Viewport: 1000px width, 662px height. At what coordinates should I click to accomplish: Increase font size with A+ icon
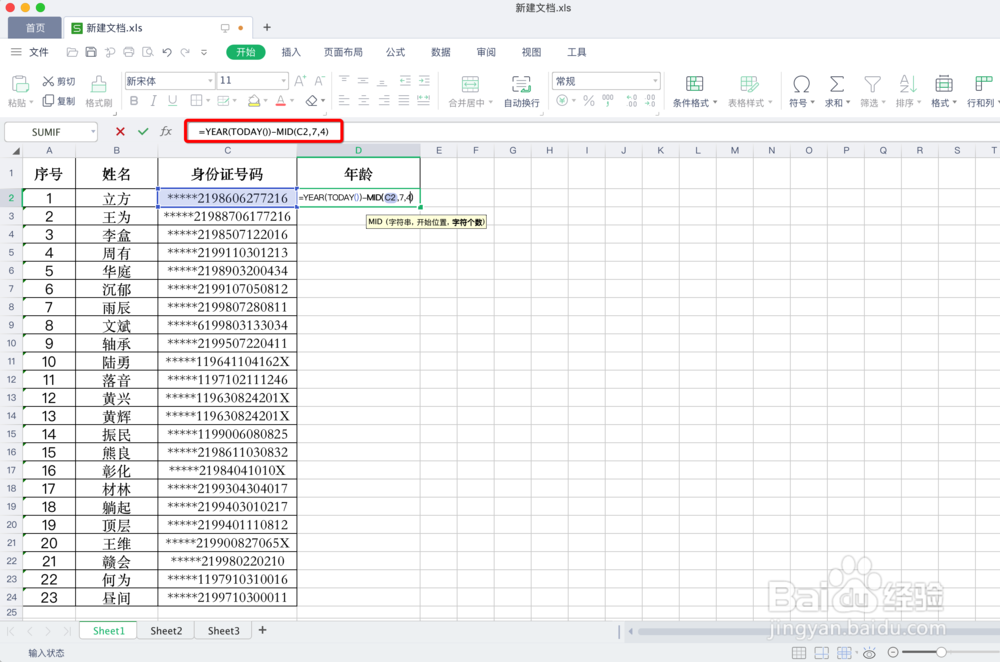pyautogui.click(x=300, y=80)
